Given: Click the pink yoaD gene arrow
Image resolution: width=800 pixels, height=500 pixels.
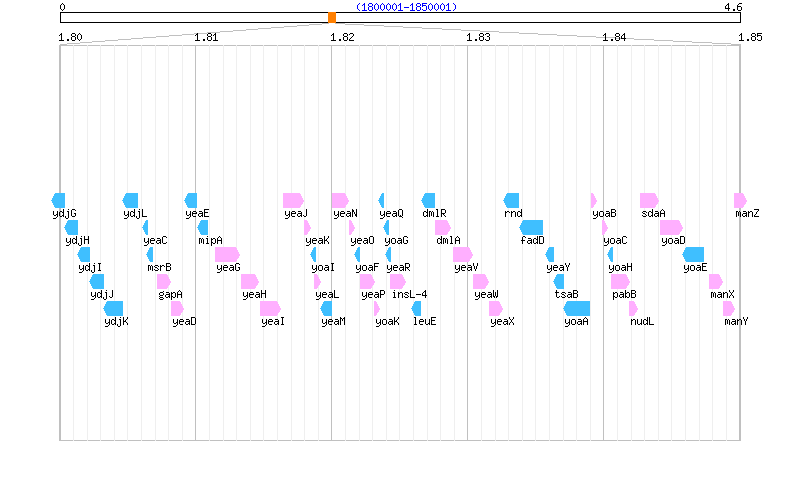Looking at the screenshot, I should pyautogui.click(x=671, y=227).
